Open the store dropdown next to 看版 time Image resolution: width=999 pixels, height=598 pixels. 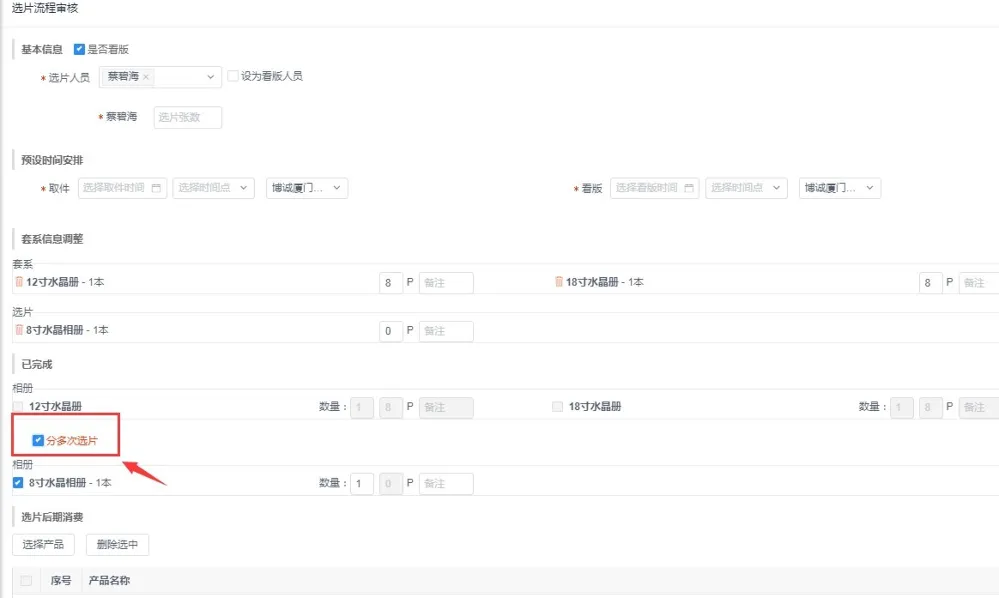click(839, 188)
